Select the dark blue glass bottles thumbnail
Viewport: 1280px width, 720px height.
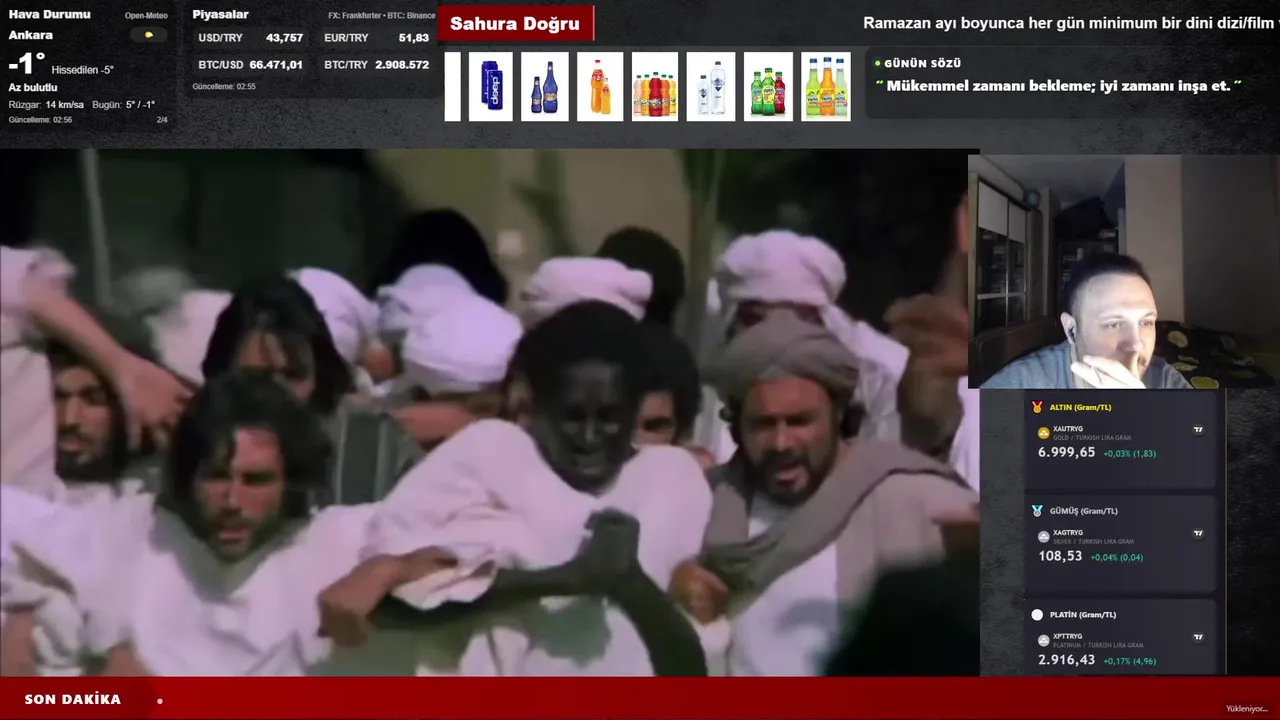click(x=545, y=87)
